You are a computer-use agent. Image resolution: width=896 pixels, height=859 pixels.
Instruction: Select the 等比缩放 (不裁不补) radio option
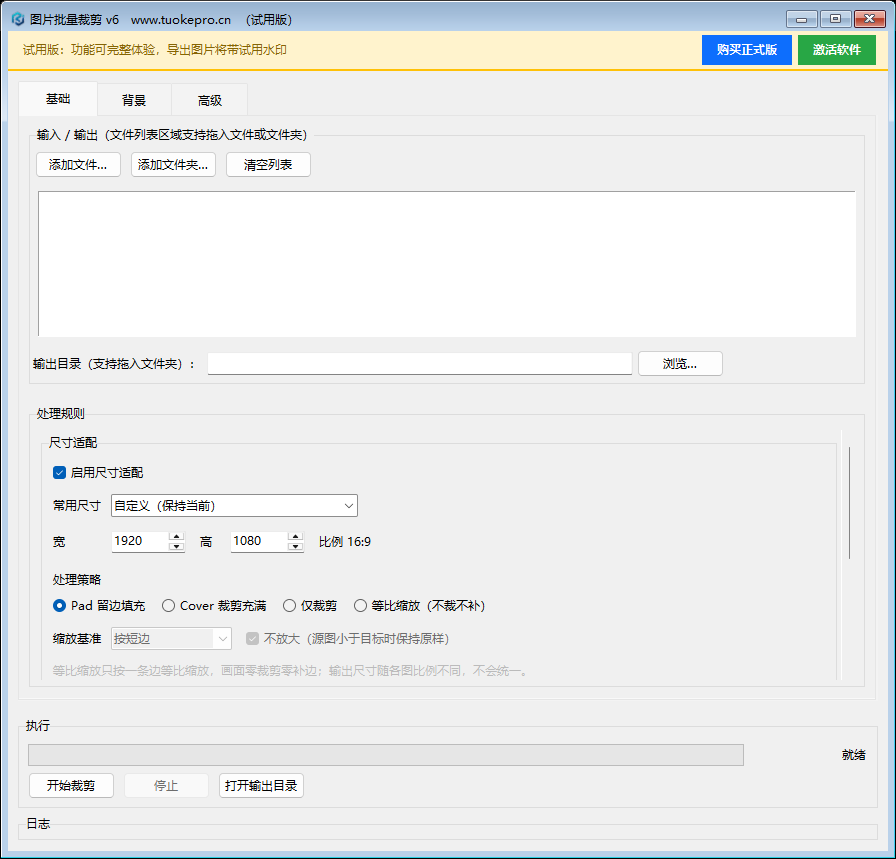pos(419,606)
